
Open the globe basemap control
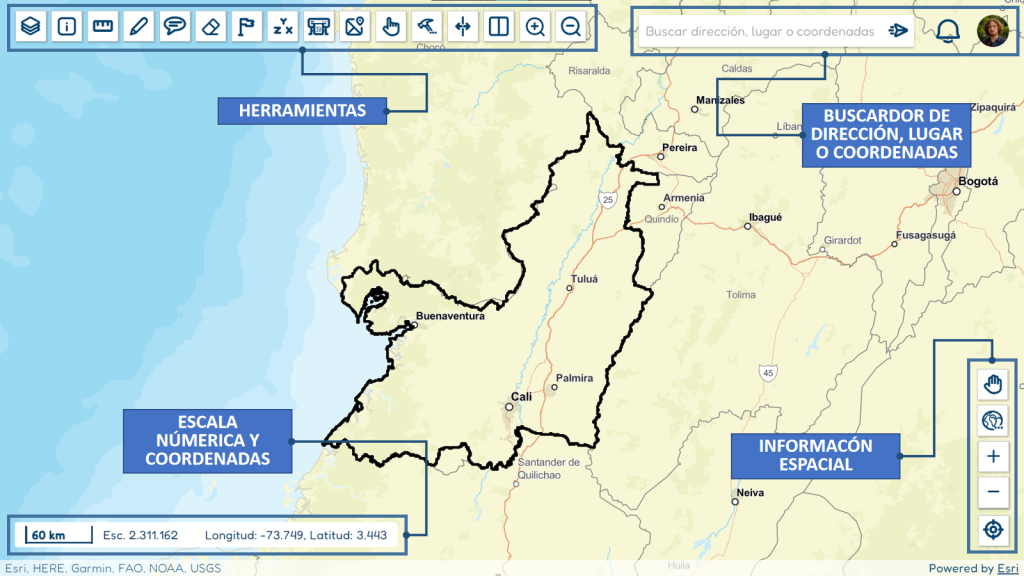click(x=993, y=421)
